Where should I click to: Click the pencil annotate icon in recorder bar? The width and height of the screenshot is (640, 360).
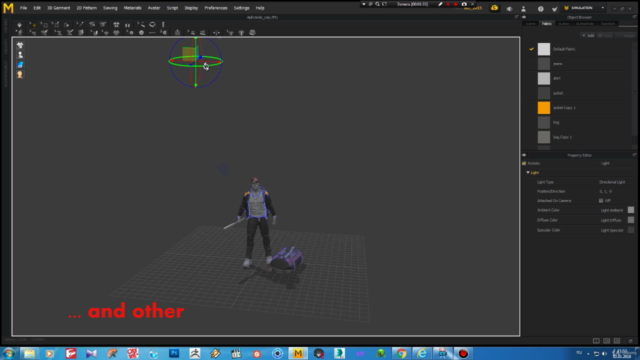440,4
